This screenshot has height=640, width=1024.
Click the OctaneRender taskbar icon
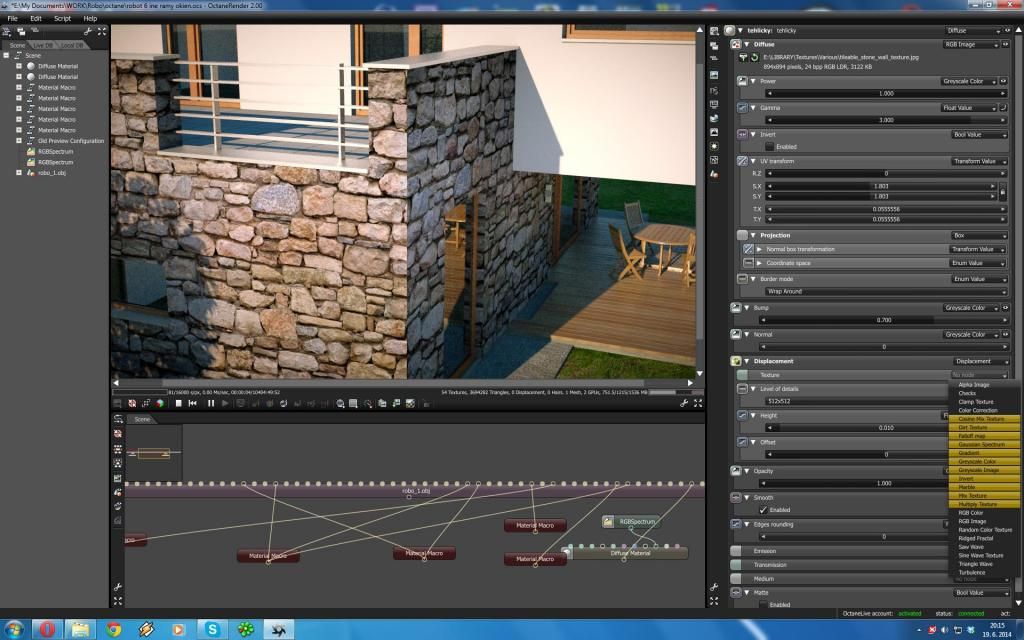click(x=279, y=629)
